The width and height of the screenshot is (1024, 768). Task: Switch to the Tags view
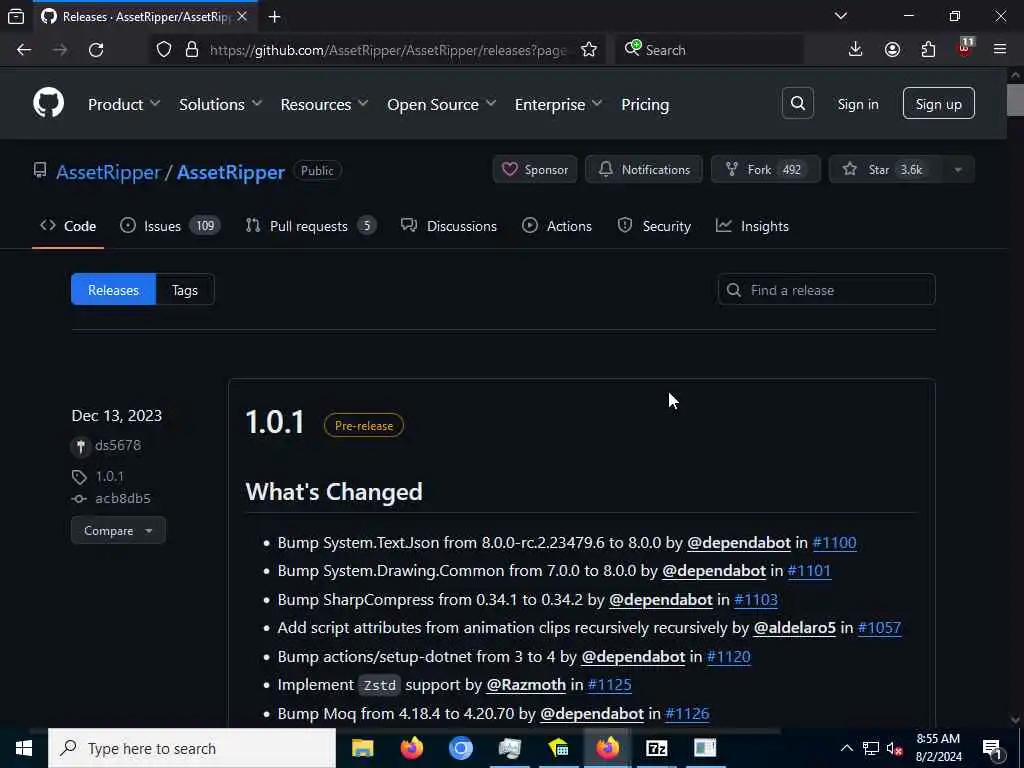185,289
